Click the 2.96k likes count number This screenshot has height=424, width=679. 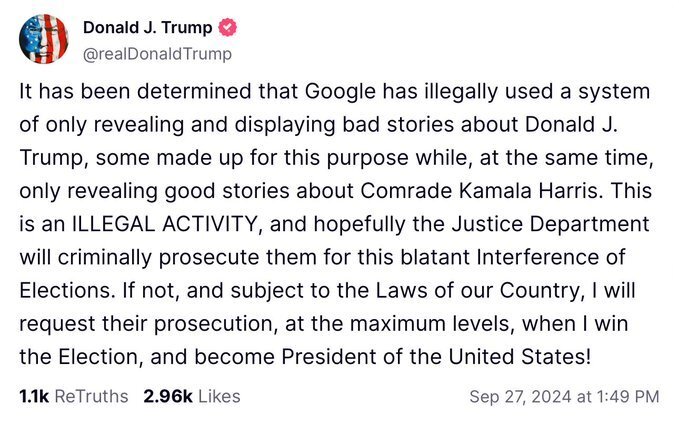pos(168,396)
